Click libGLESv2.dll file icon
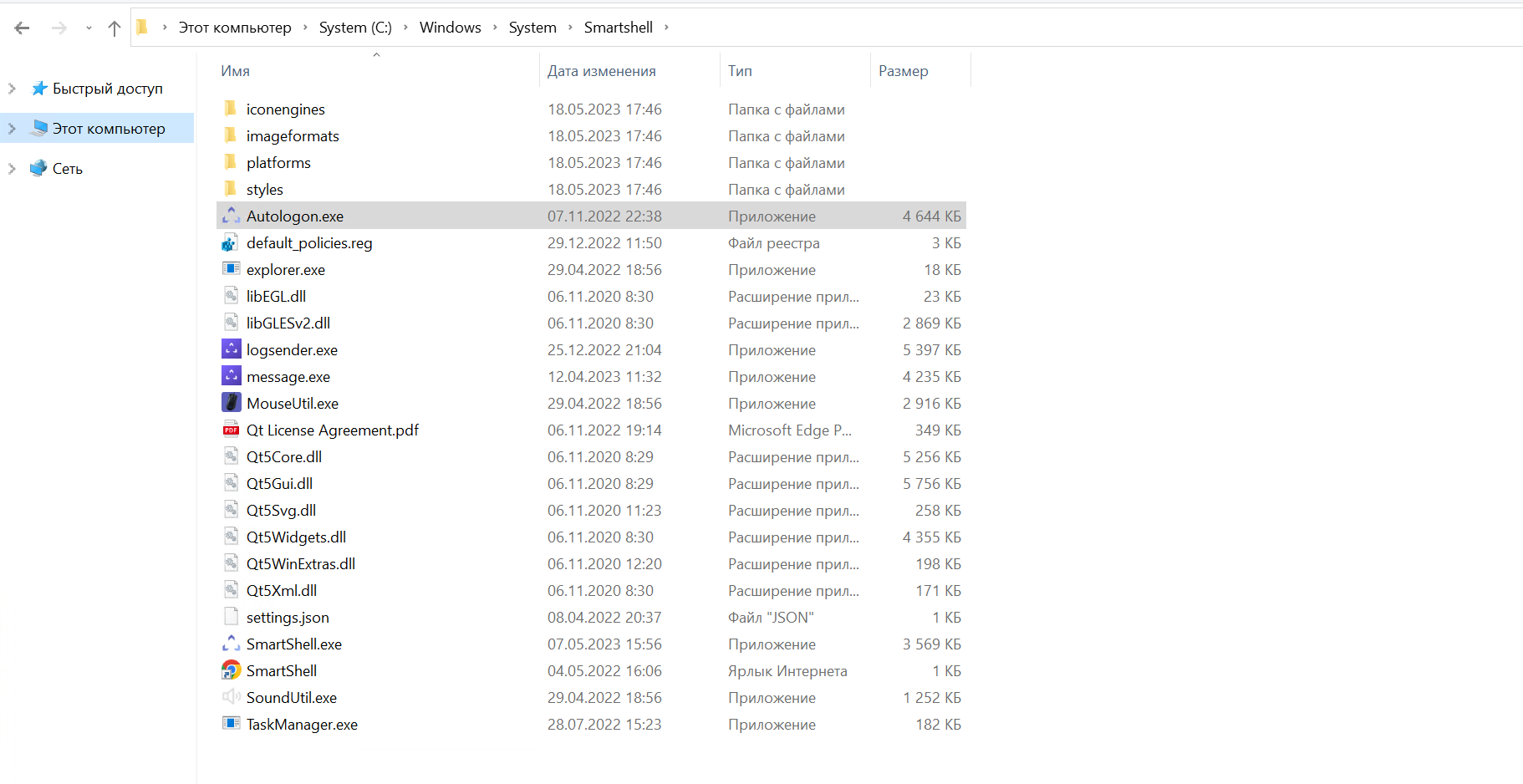The width and height of the screenshot is (1523, 784). tap(231, 323)
